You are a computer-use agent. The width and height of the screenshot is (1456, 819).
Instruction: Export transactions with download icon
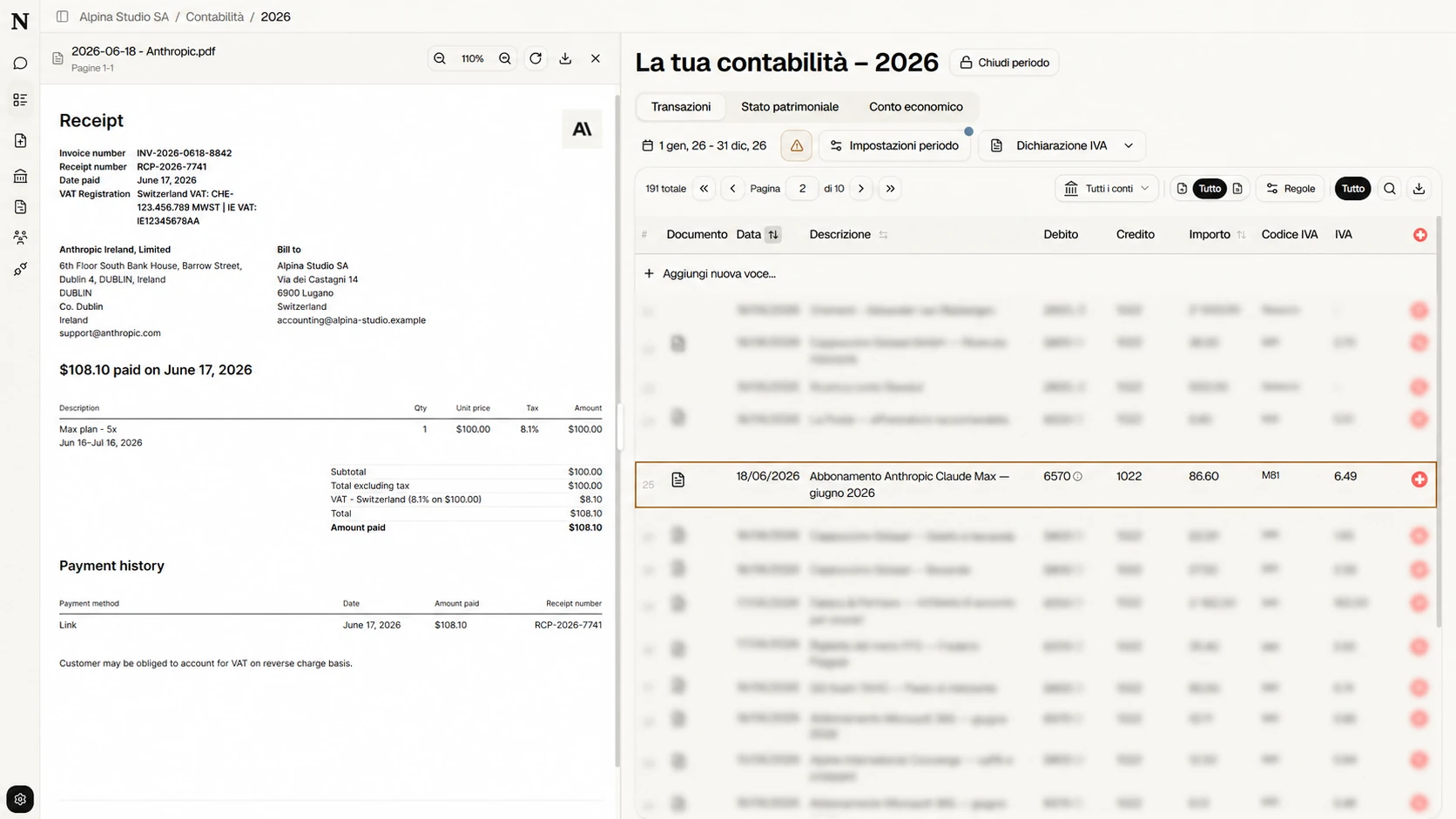(x=1419, y=188)
